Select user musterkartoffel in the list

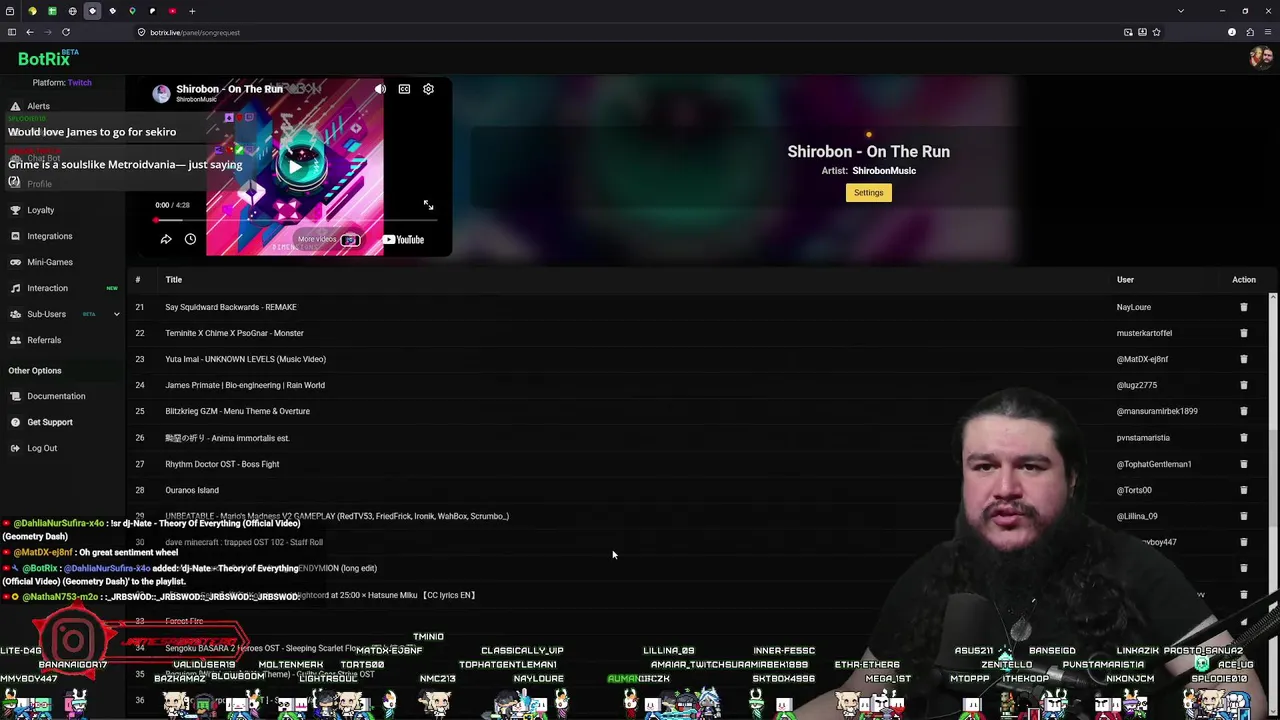click(1144, 333)
